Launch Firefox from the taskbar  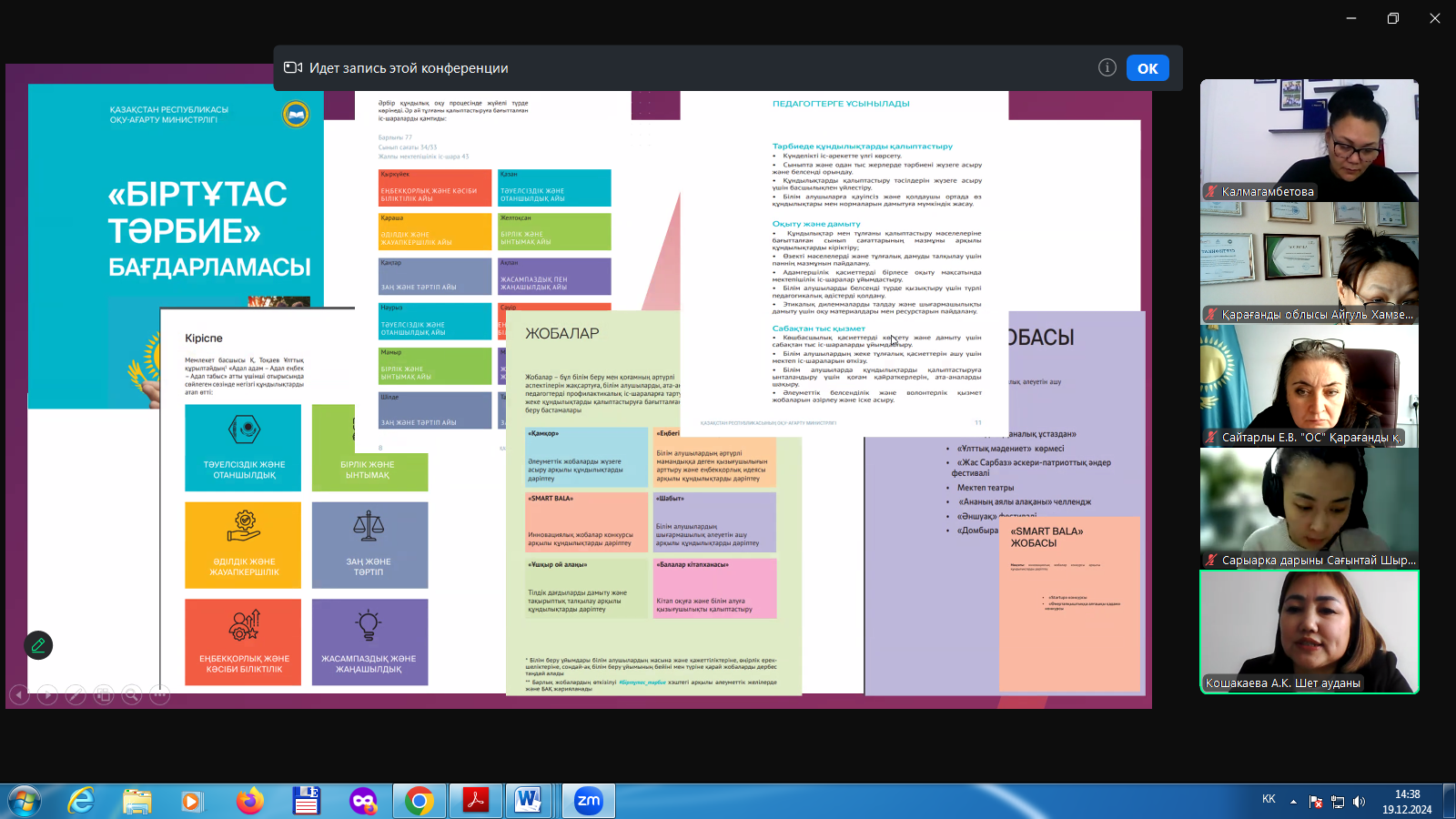click(x=249, y=802)
